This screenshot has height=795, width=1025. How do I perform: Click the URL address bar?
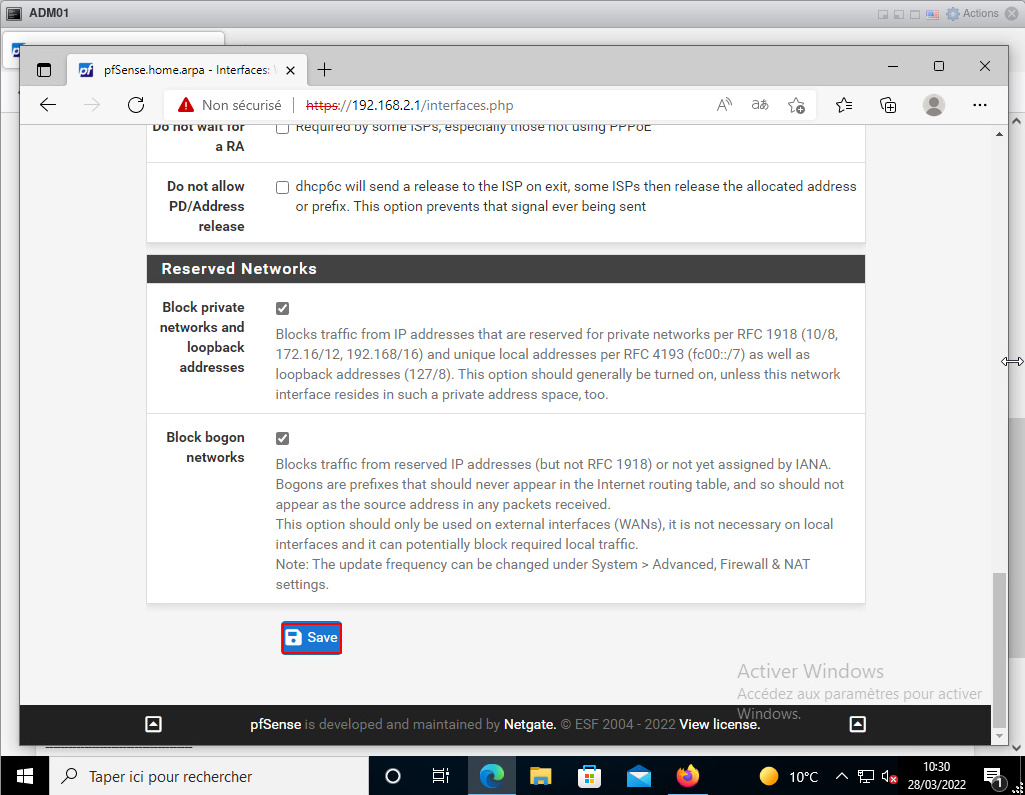pos(500,105)
